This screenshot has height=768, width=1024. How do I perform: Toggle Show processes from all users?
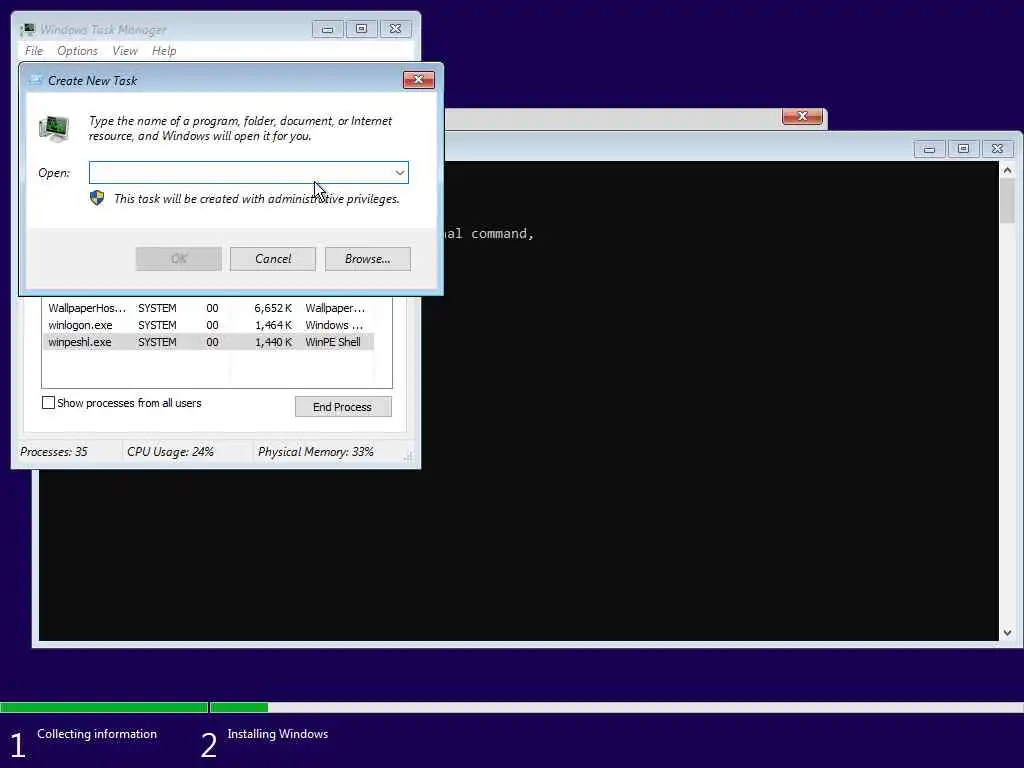pyautogui.click(x=48, y=403)
